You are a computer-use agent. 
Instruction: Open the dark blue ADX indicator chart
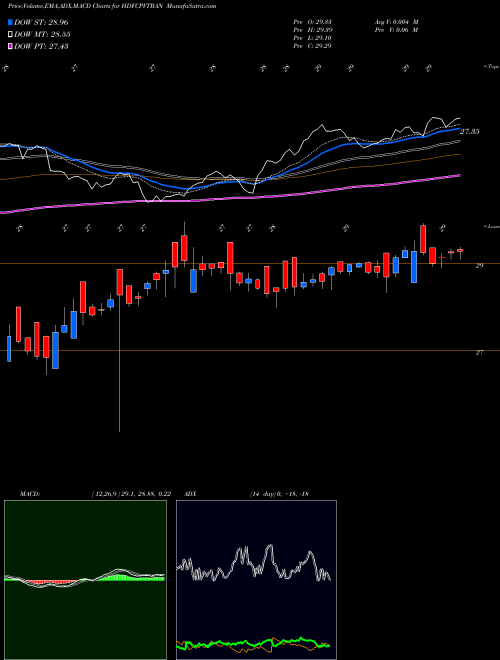click(x=256, y=580)
